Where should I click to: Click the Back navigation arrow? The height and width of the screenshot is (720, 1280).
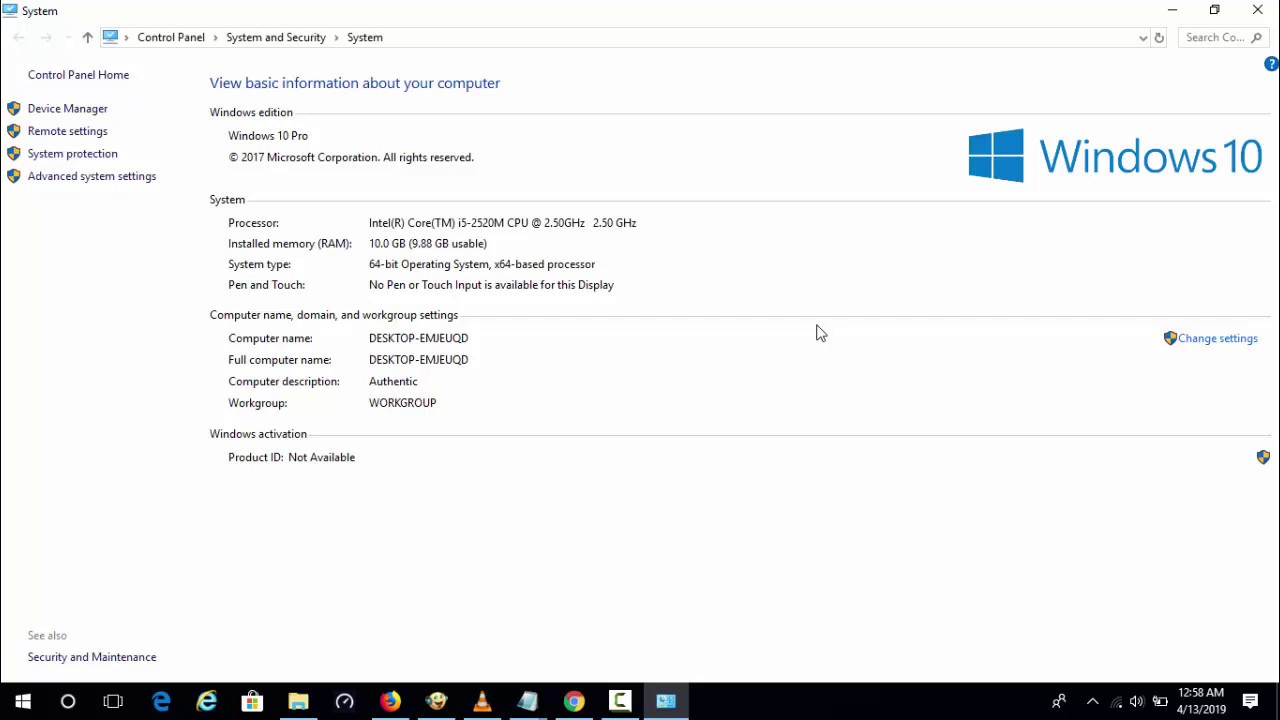(x=19, y=37)
